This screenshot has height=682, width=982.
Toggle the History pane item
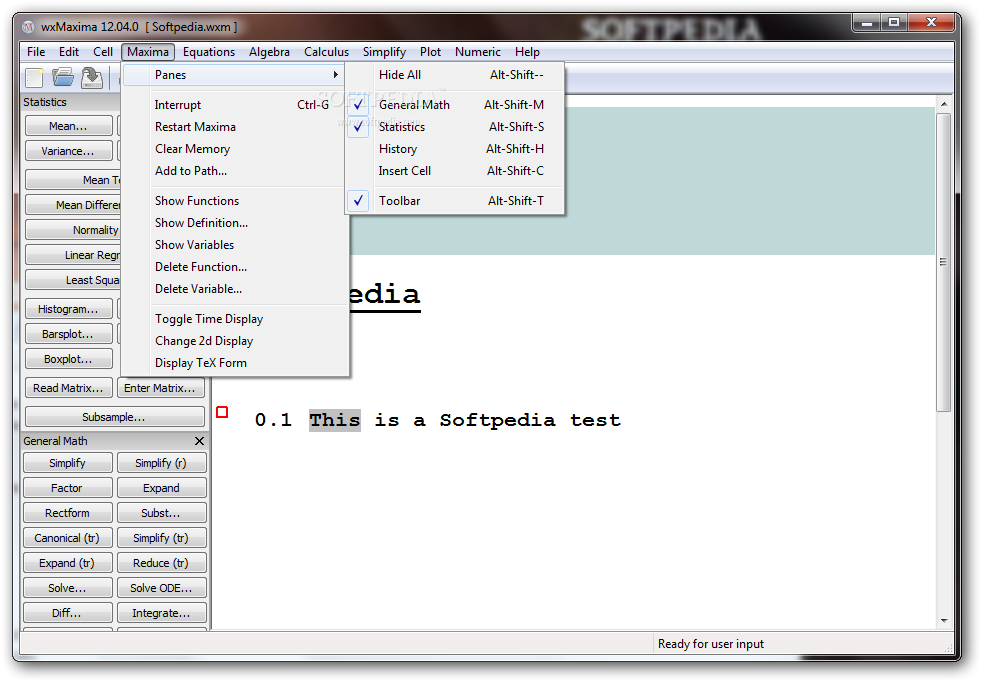point(455,149)
